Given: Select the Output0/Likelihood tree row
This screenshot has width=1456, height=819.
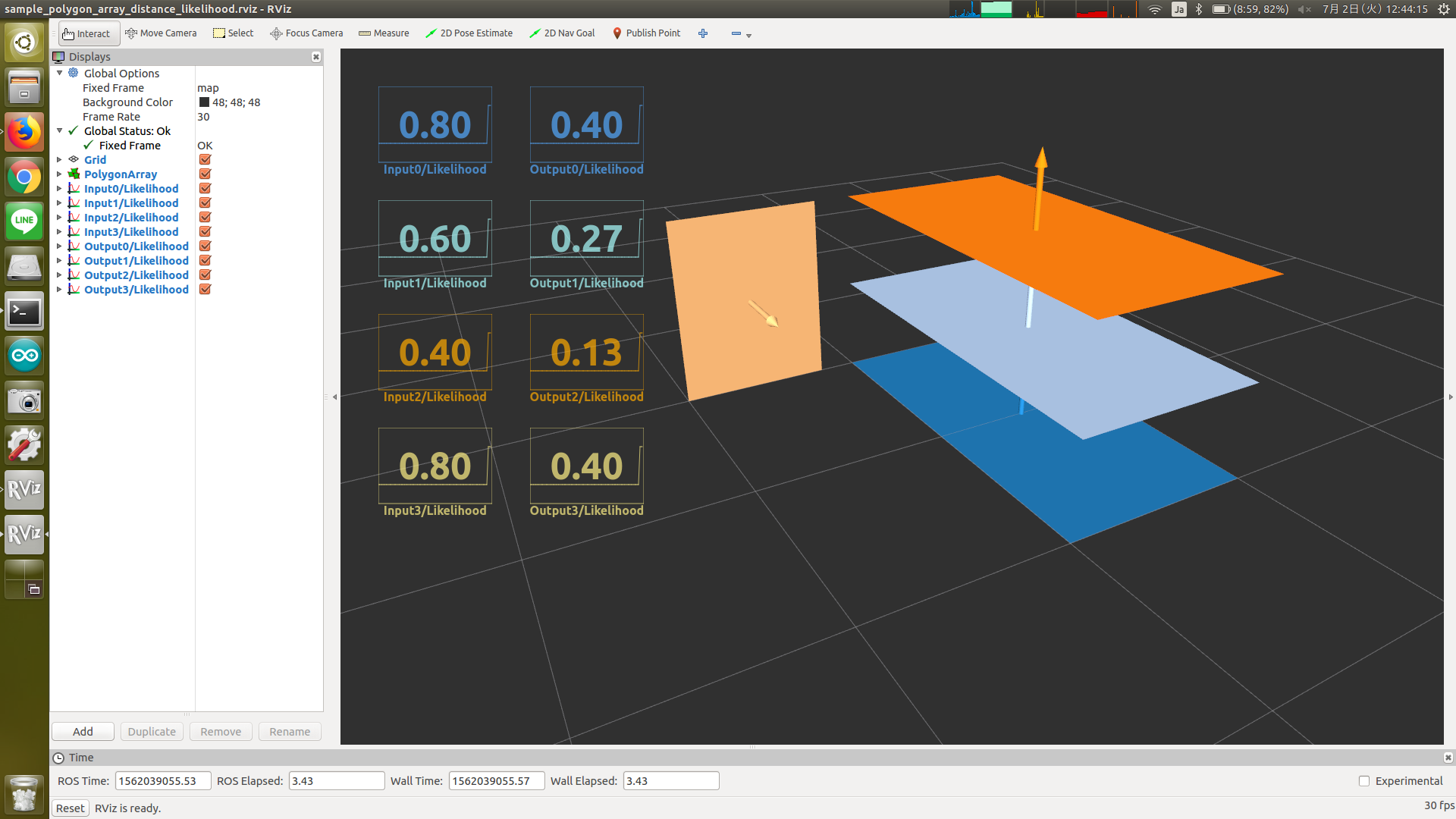Looking at the screenshot, I should [136, 246].
